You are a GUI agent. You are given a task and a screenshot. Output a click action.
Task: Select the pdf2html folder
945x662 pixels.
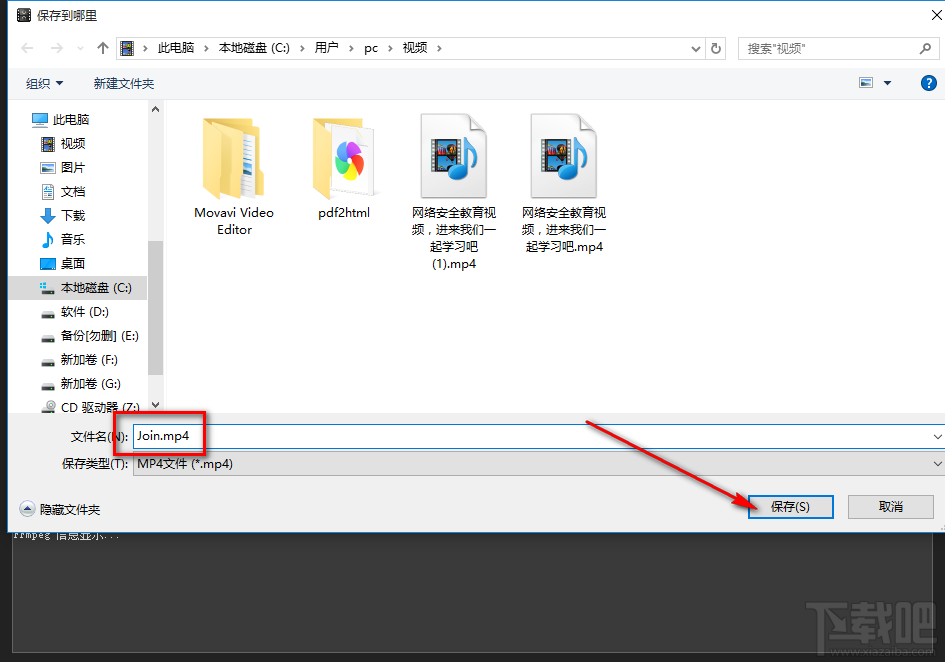[x=344, y=168]
